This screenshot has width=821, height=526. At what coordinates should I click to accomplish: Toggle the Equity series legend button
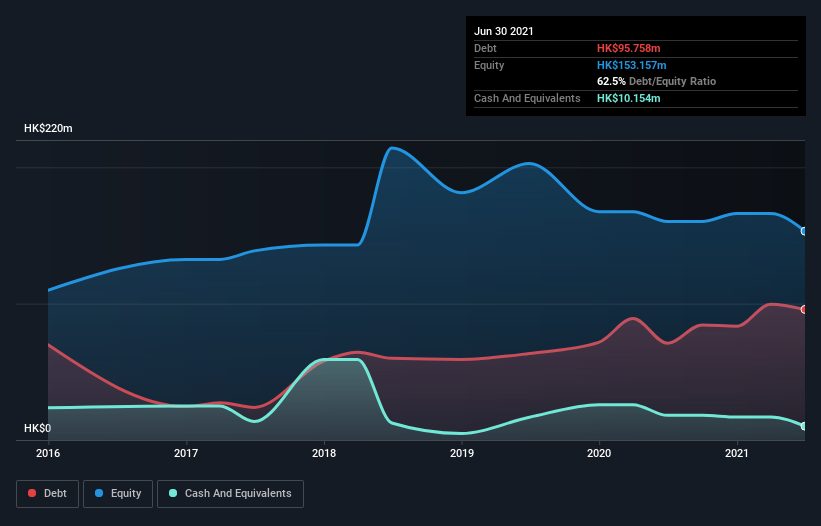[118, 494]
